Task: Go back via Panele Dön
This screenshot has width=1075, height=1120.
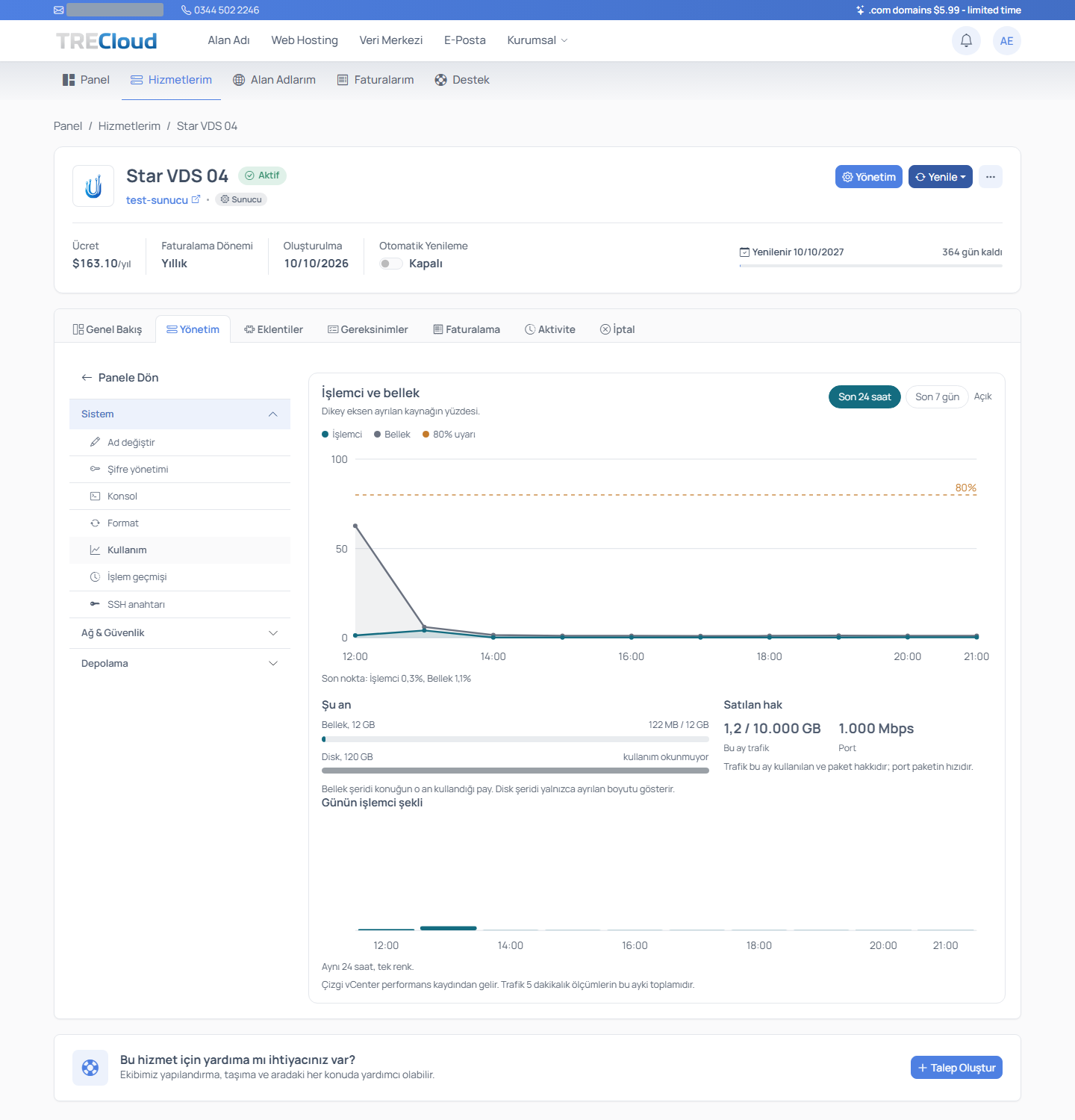Action: pos(120,378)
